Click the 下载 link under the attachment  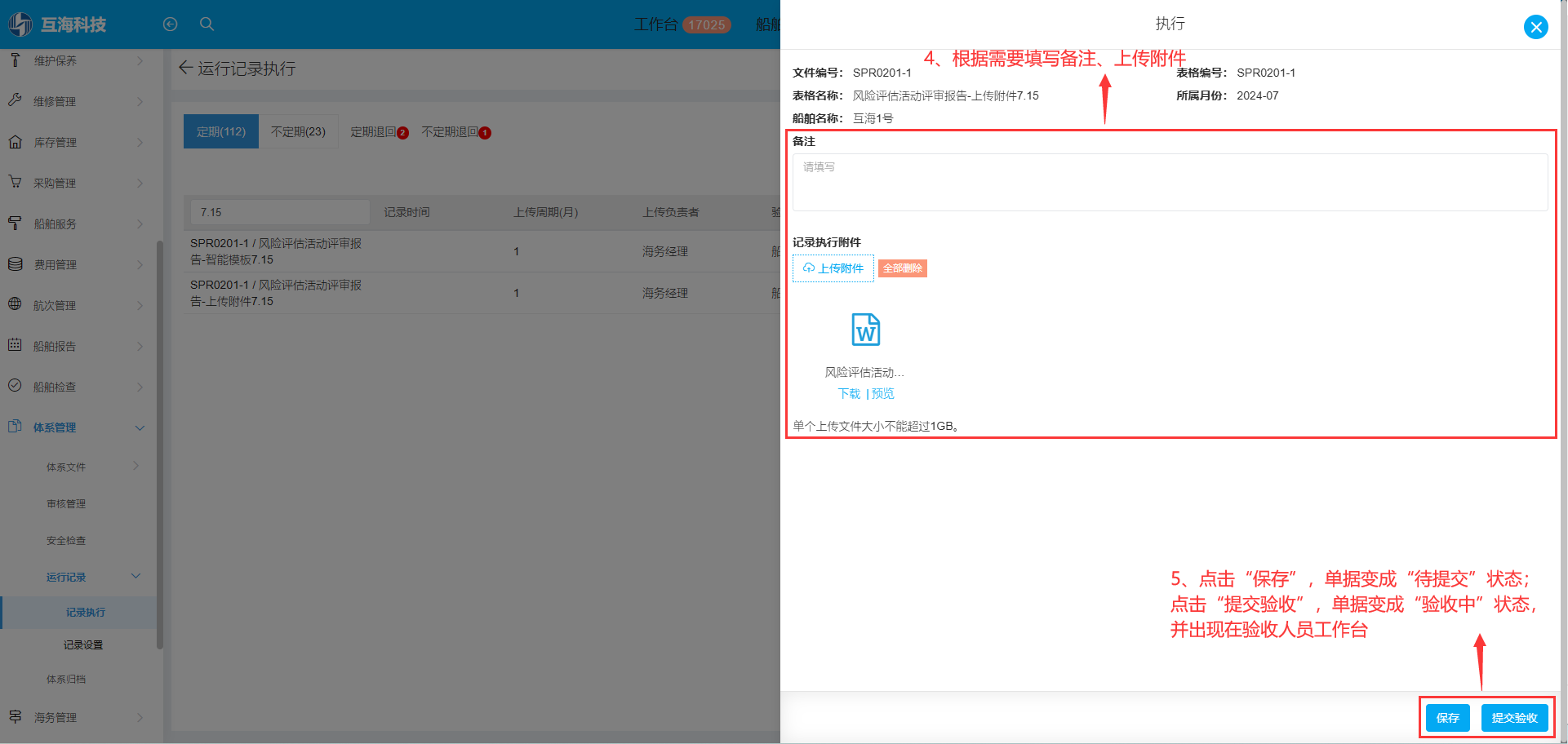tap(849, 393)
